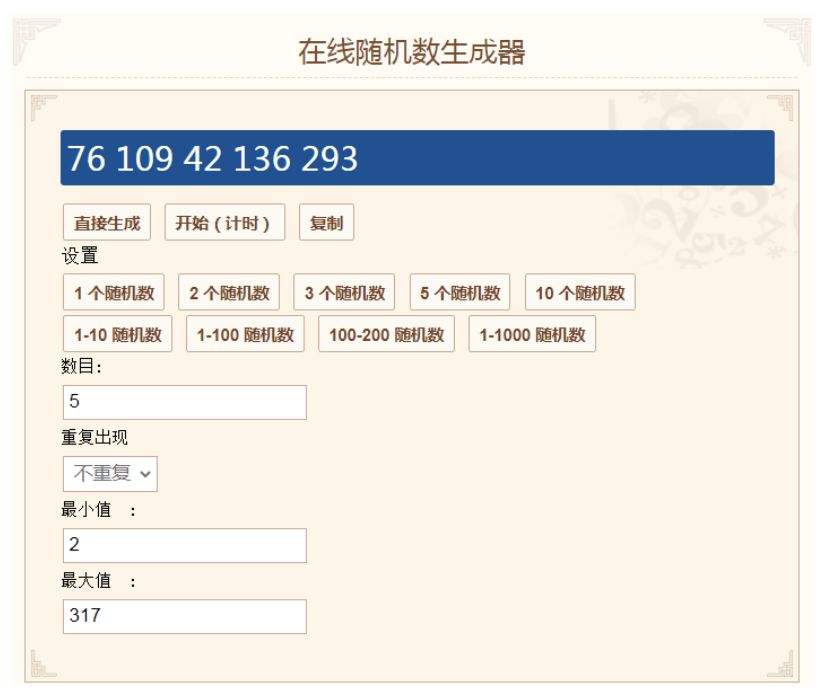Choose the 2 个随机数 preset
The image size is (824, 700).
coord(229,292)
